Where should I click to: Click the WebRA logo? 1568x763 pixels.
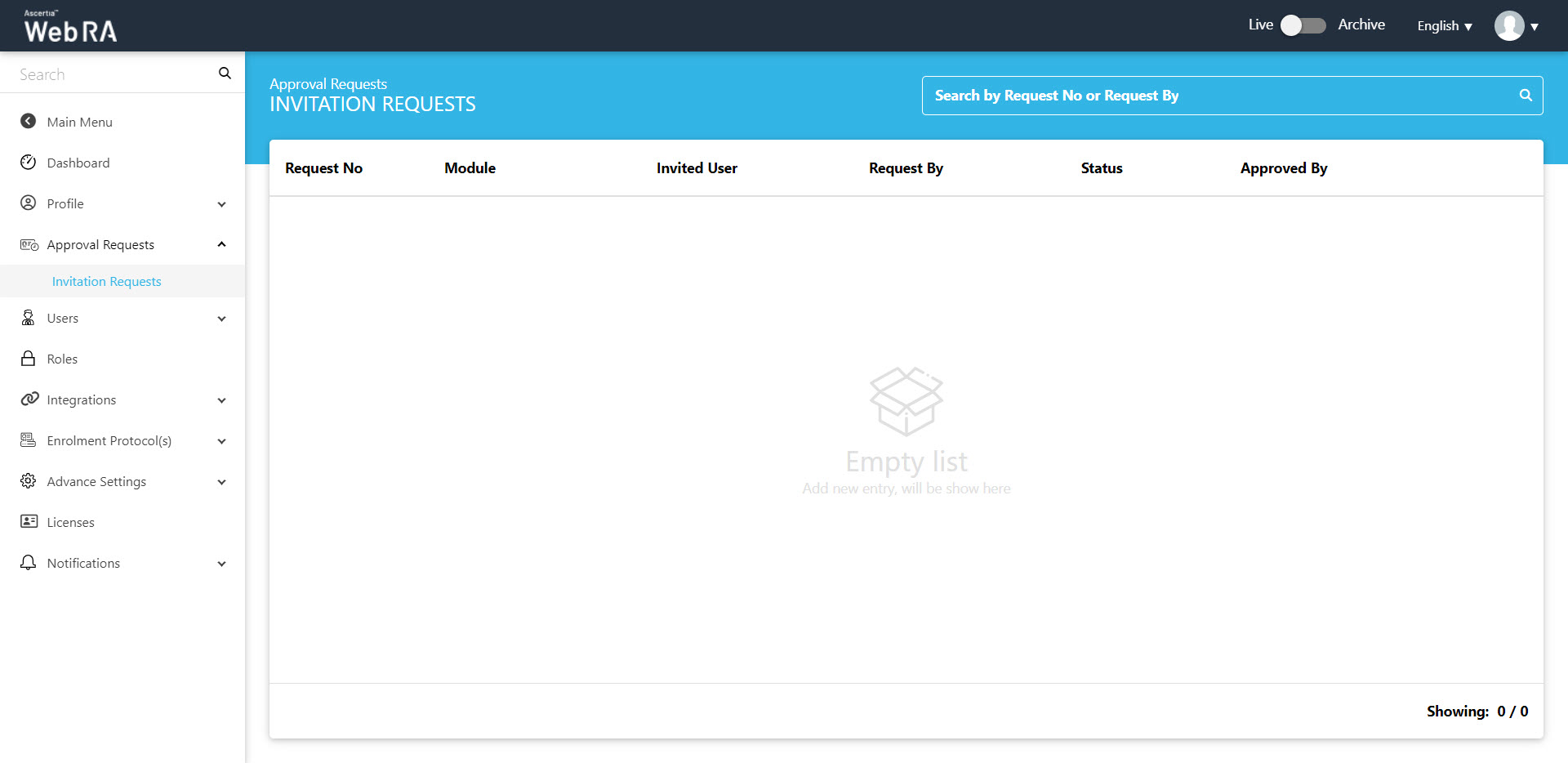(70, 27)
